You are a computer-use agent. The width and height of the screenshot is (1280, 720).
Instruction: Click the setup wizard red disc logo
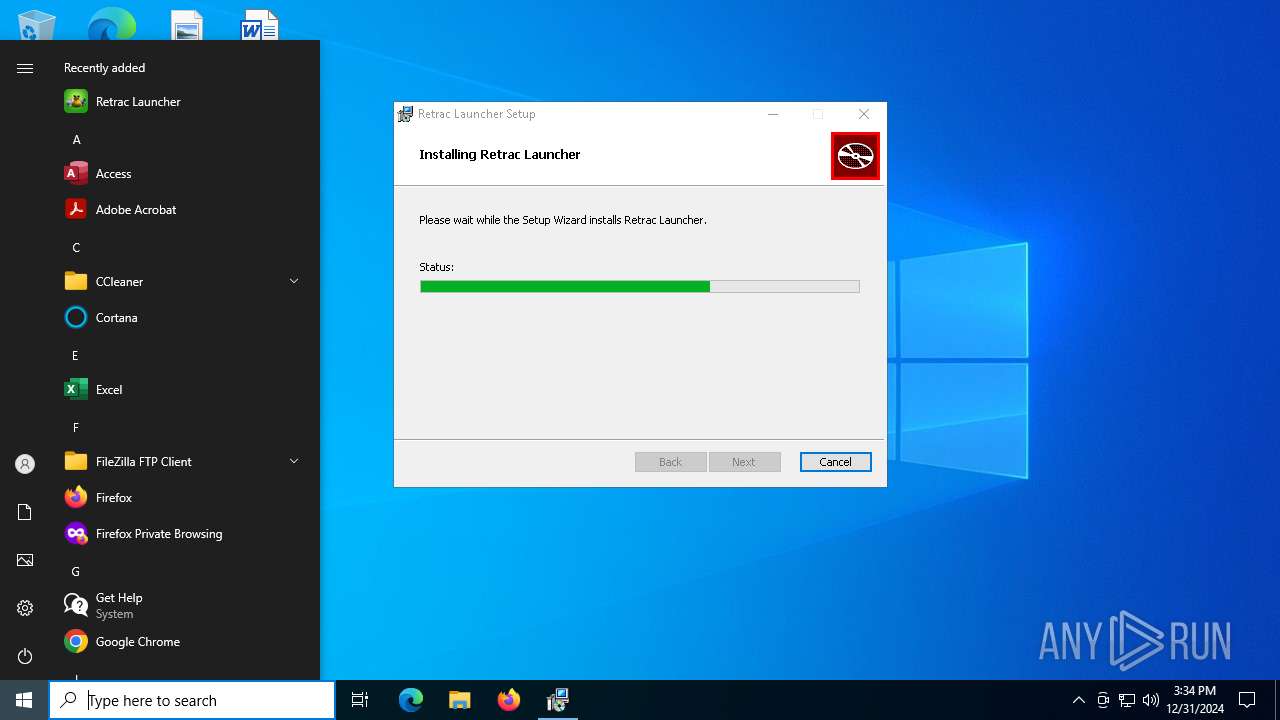[x=855, y=156]
